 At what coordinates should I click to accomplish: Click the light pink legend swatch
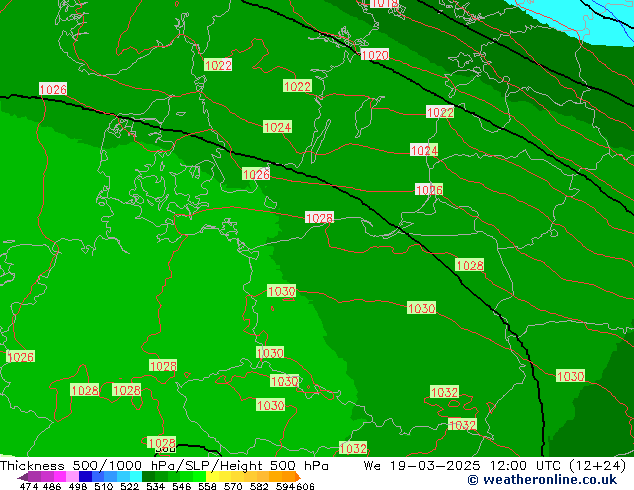coord(71,476)
